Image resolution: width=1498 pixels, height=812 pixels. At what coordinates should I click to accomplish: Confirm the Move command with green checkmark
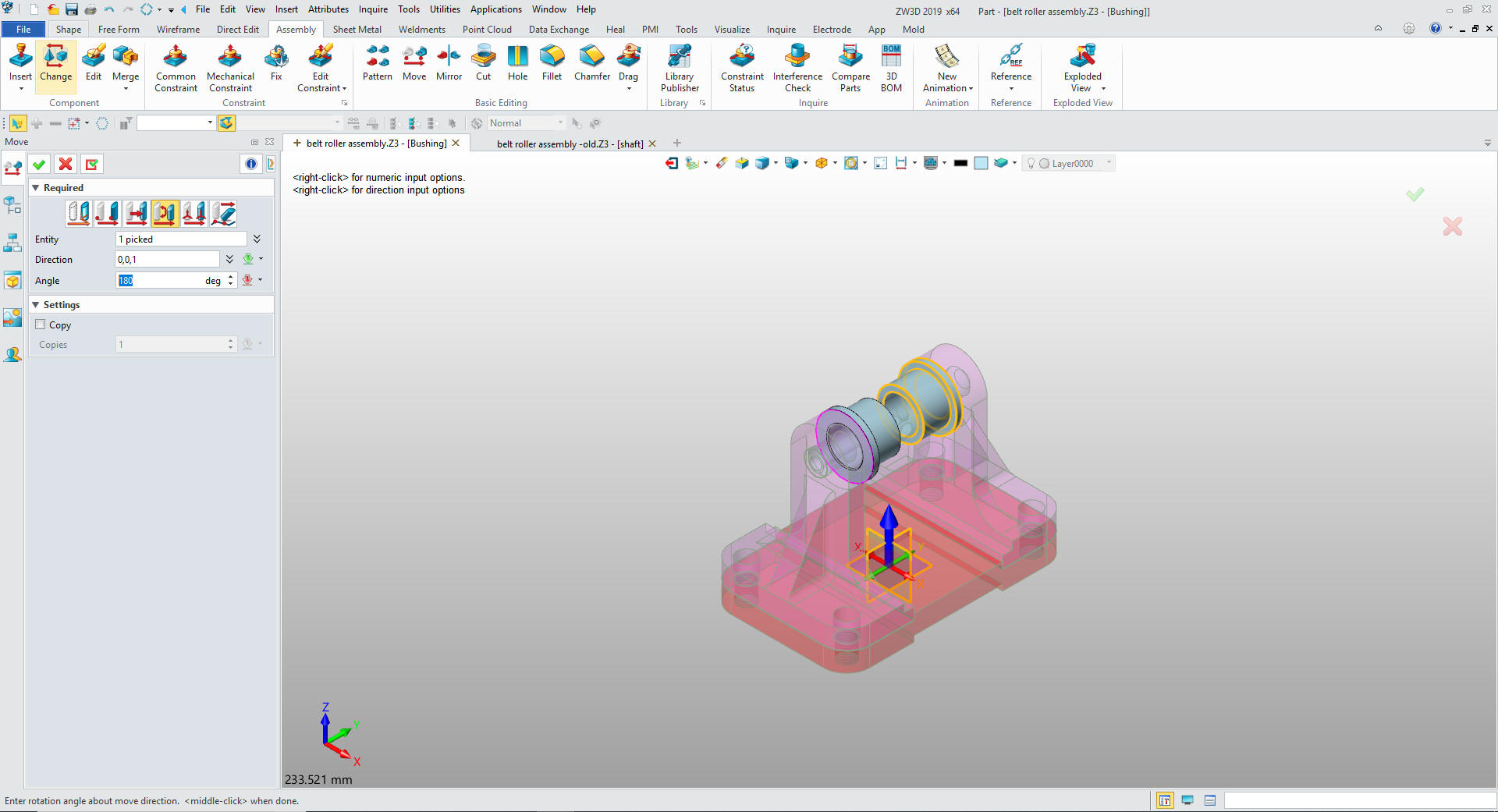tap(39, 164)
